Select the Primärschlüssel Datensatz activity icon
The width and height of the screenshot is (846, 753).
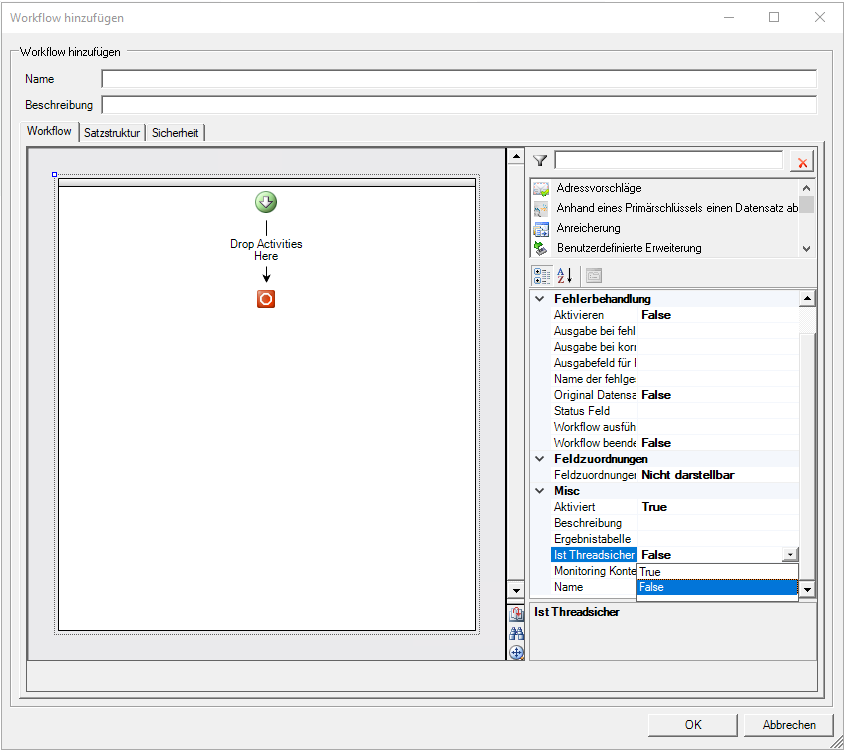[x=541, y=209]
